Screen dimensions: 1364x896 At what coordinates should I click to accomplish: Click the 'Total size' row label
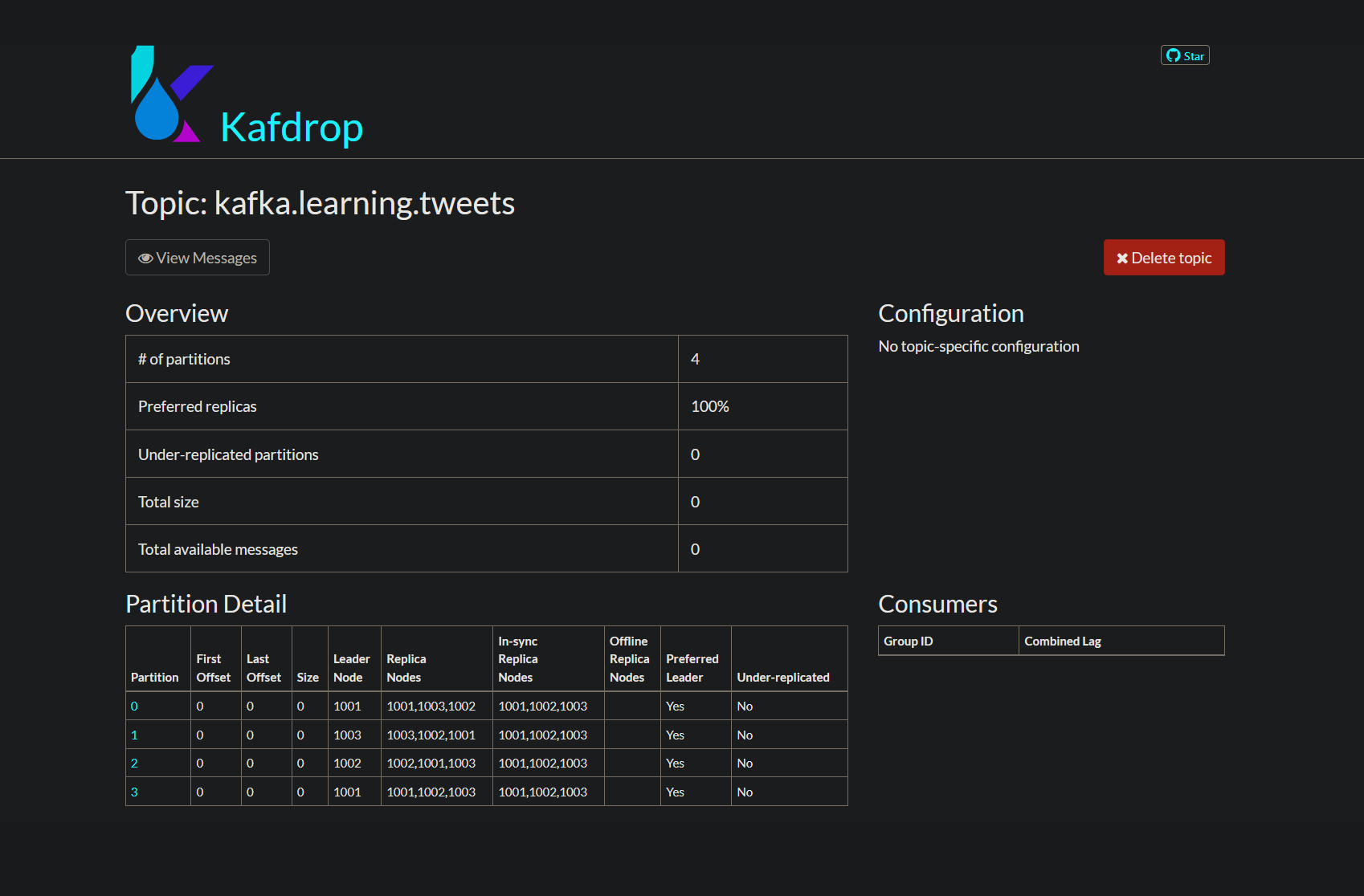[169, 502]
